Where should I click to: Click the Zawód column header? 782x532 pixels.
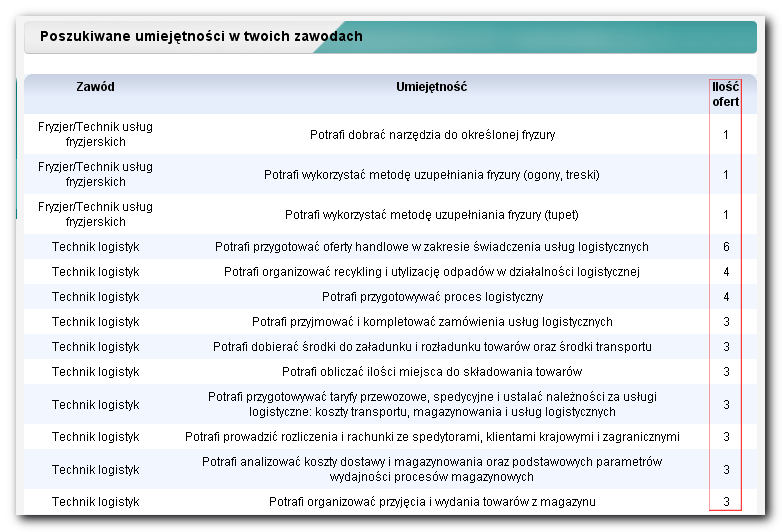pos(95,87)
